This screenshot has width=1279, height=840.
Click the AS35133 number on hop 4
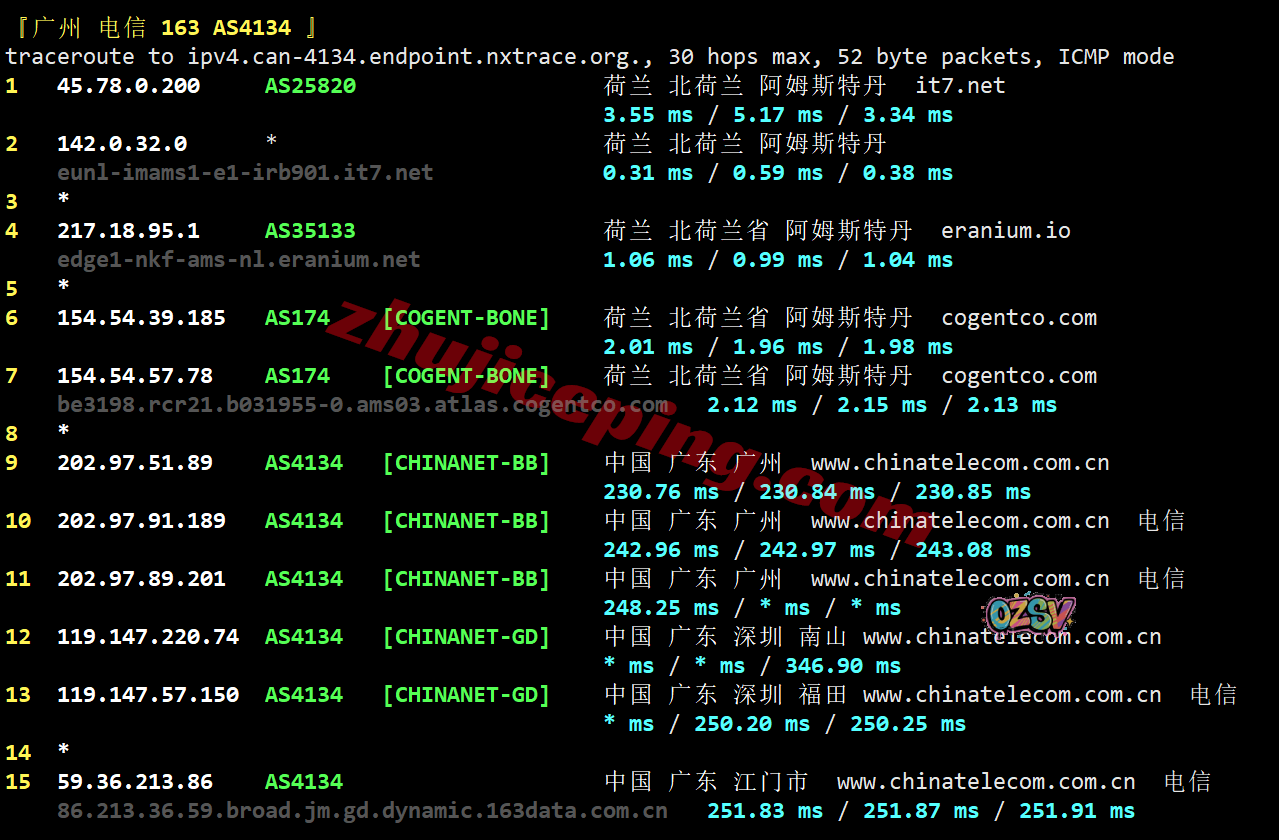tap(310, 231)
